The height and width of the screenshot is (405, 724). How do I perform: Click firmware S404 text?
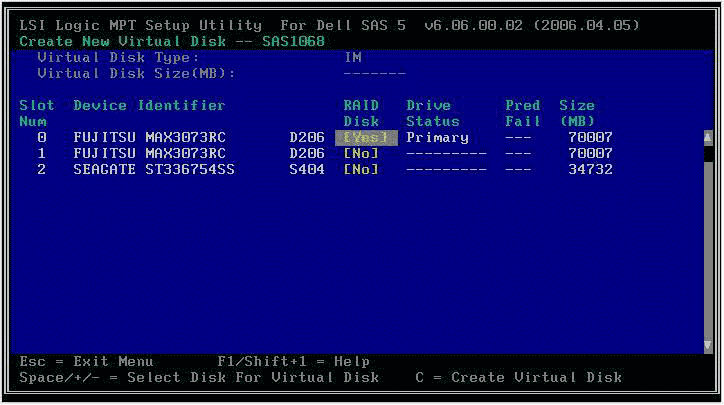tap(307, 169)
